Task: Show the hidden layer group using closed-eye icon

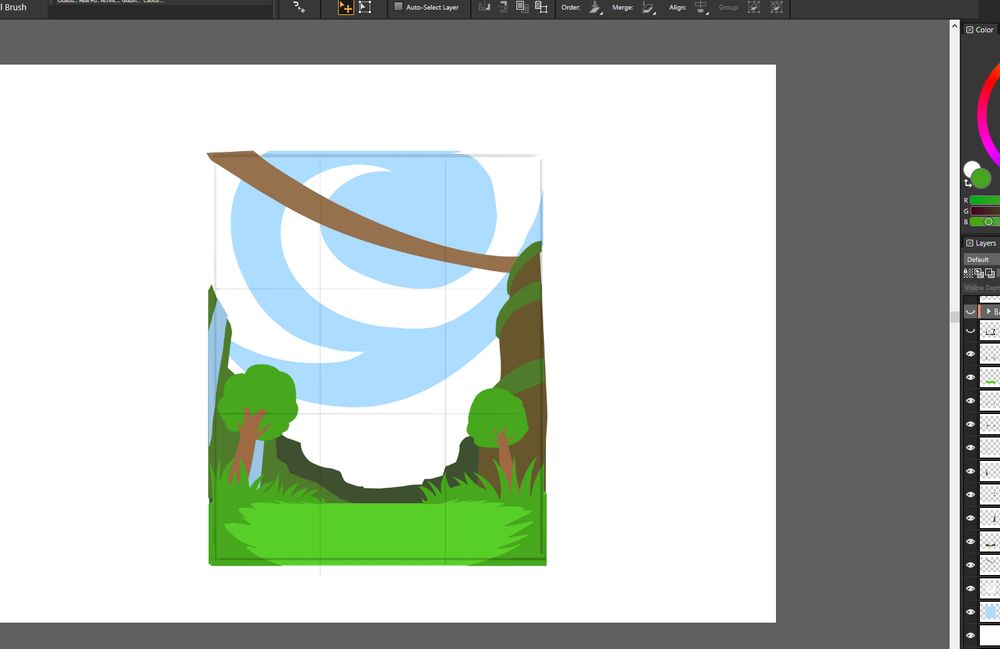Action: tap(970, 311)
